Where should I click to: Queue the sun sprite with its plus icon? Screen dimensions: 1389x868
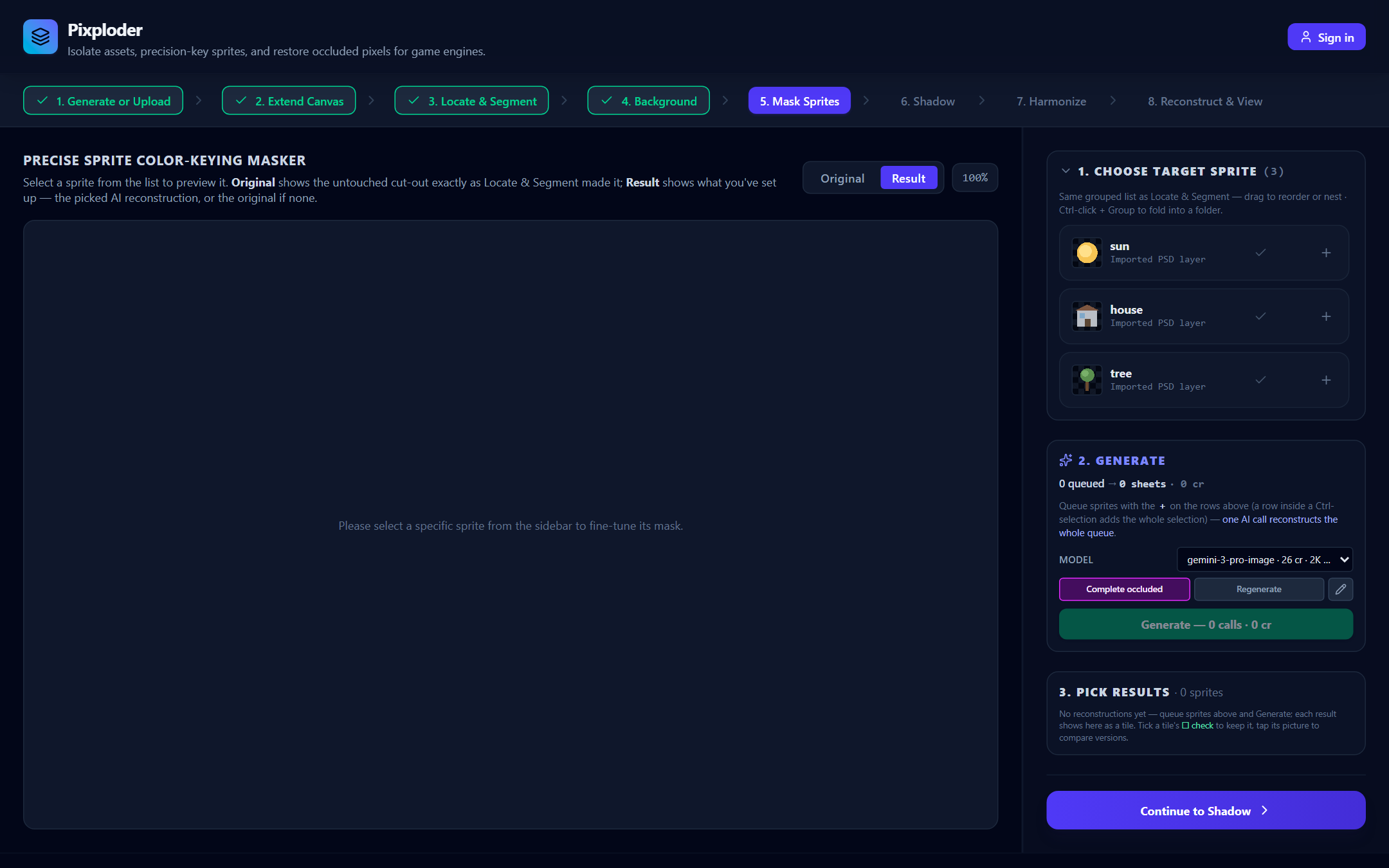pyautogui.click(x=1326, y=253)
